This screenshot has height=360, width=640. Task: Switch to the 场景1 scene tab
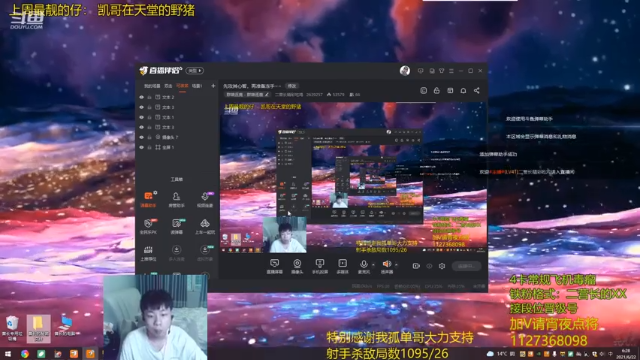[x=197, y=86]
